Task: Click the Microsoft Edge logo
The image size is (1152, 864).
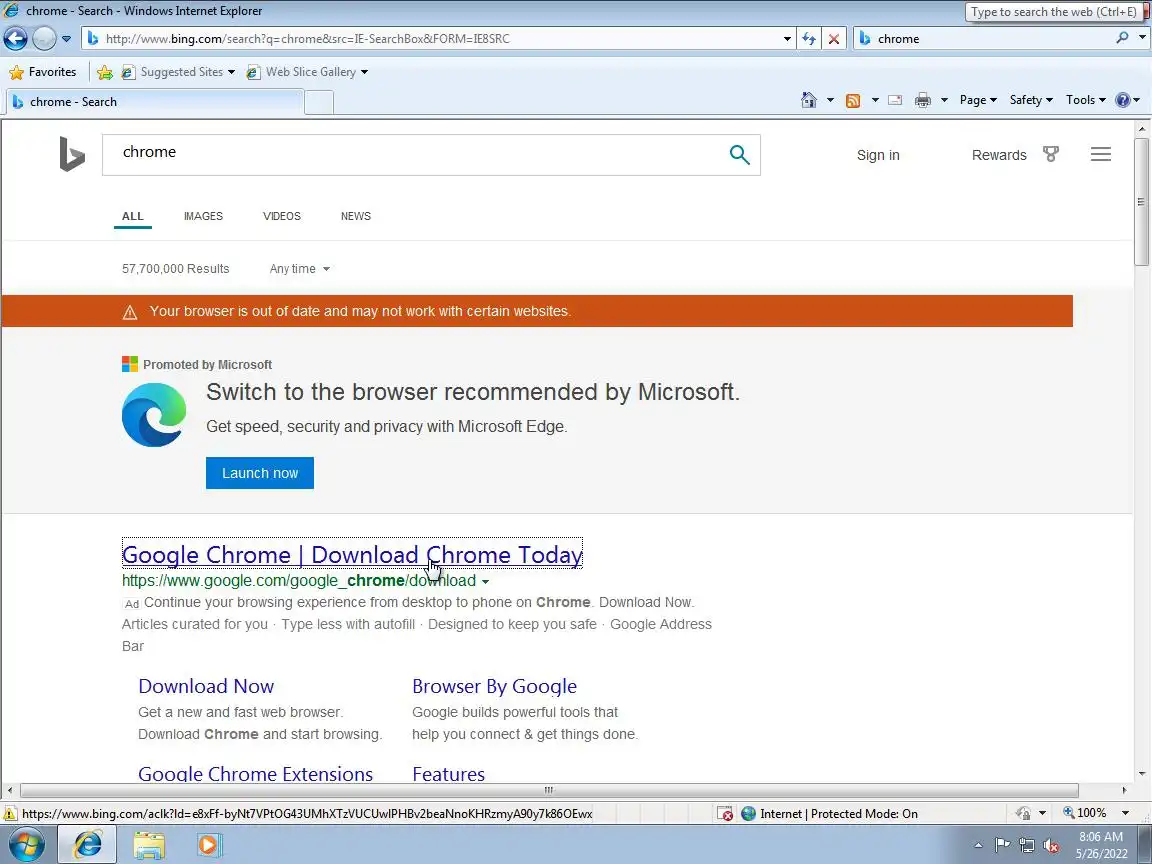Action: click(x=154, y=414)
